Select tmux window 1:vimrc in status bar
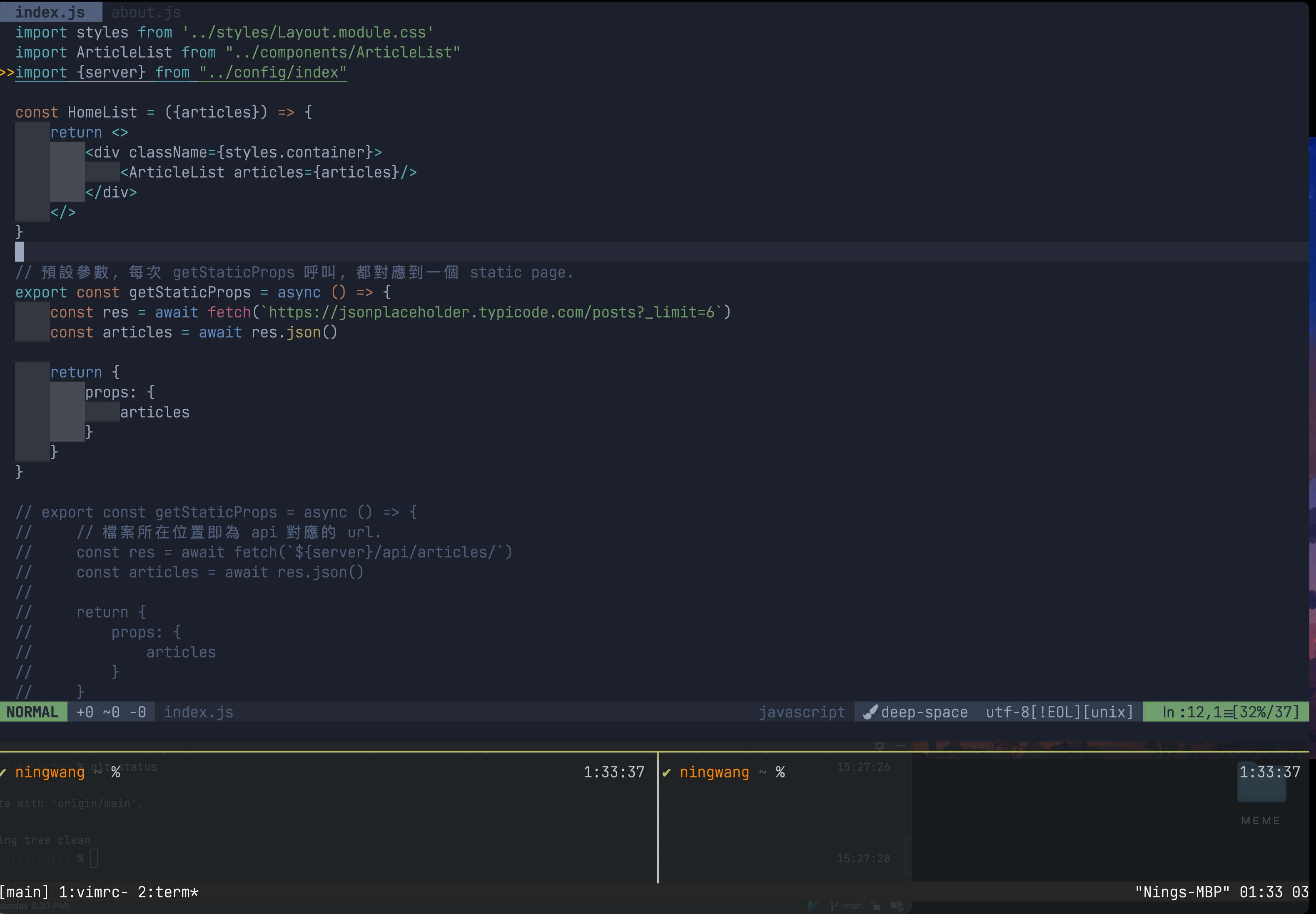The height and width of the screenshot is (914, 1316). (x=93, y=892)
